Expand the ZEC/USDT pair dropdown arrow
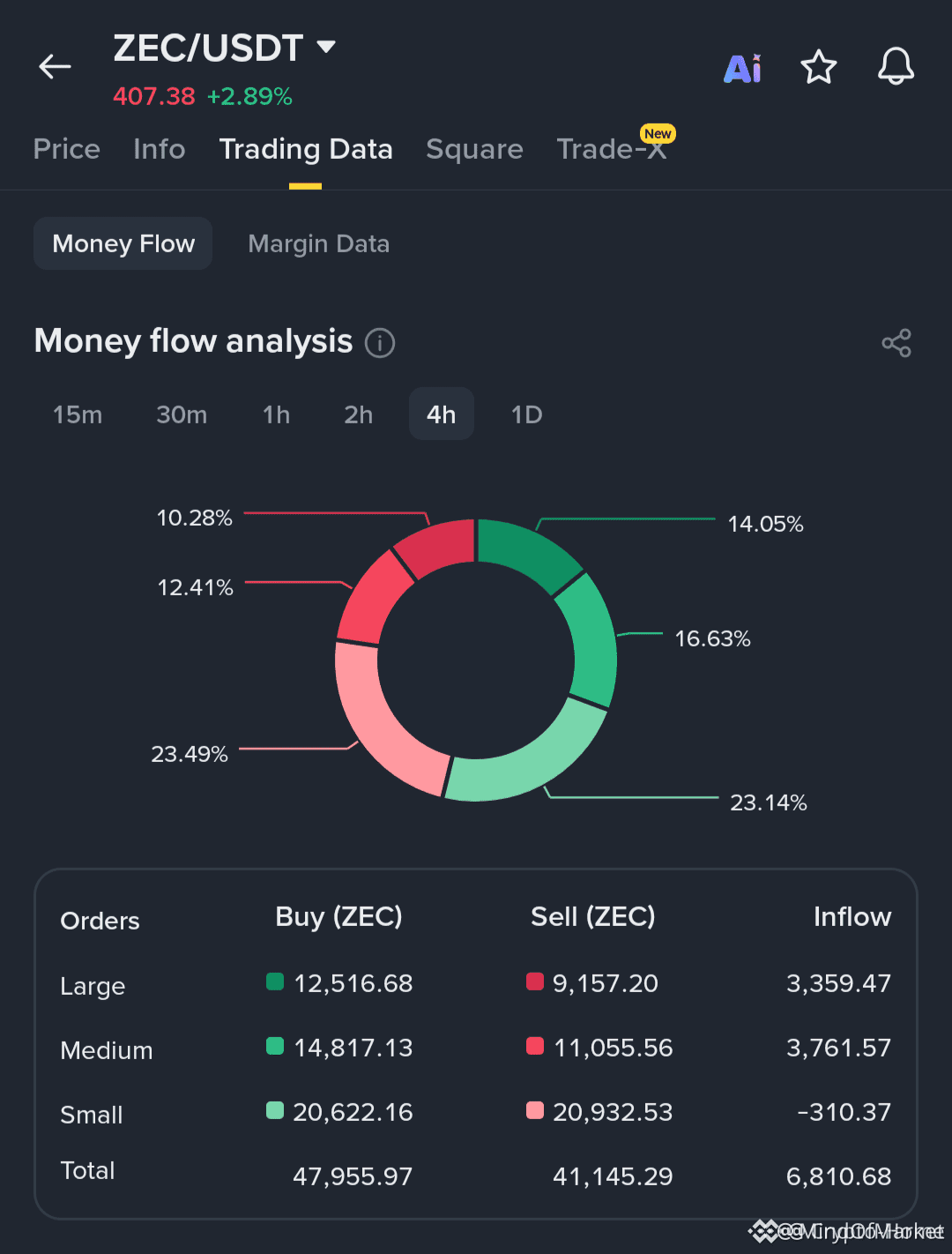This screenshot has width=952, height=1254. point(326,47)
